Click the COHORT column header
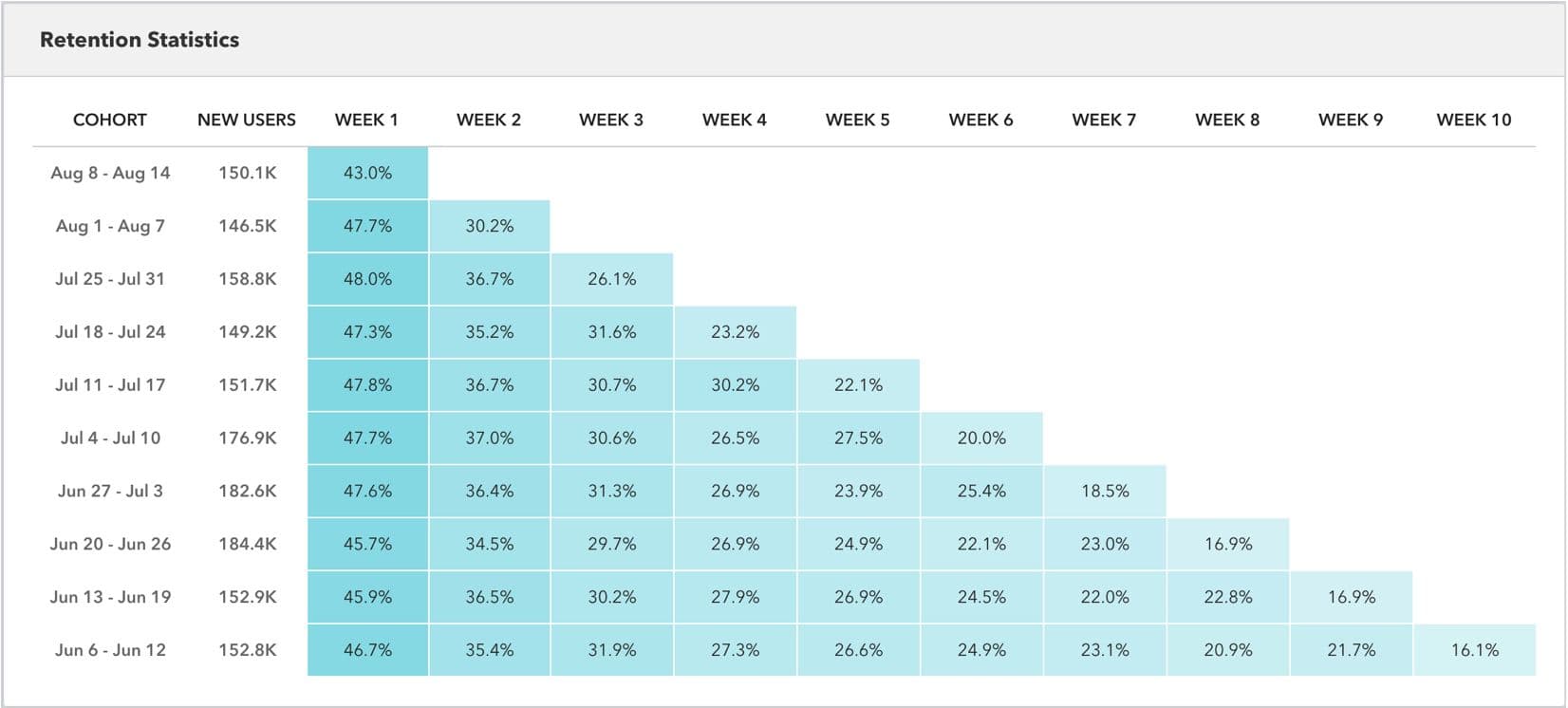Screen dimensions: 1568x708 click(110, 120)
